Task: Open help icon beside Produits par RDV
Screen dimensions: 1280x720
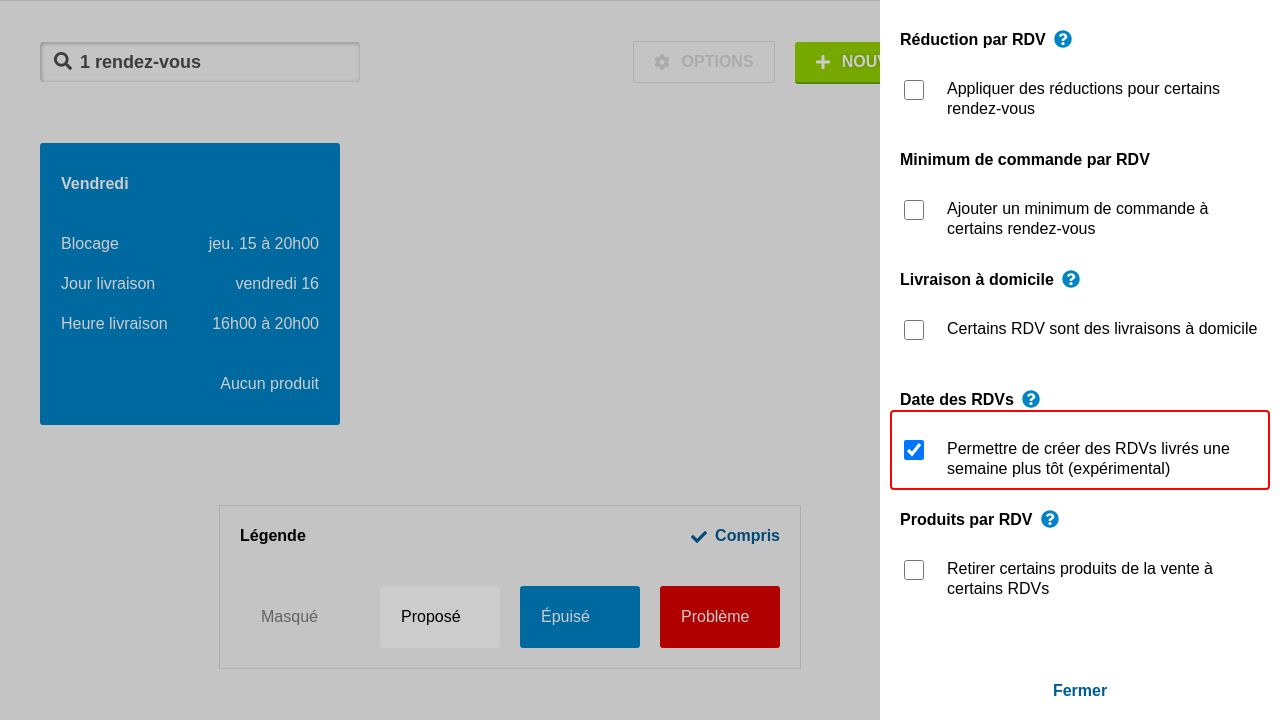Action: click(1050, 519)
